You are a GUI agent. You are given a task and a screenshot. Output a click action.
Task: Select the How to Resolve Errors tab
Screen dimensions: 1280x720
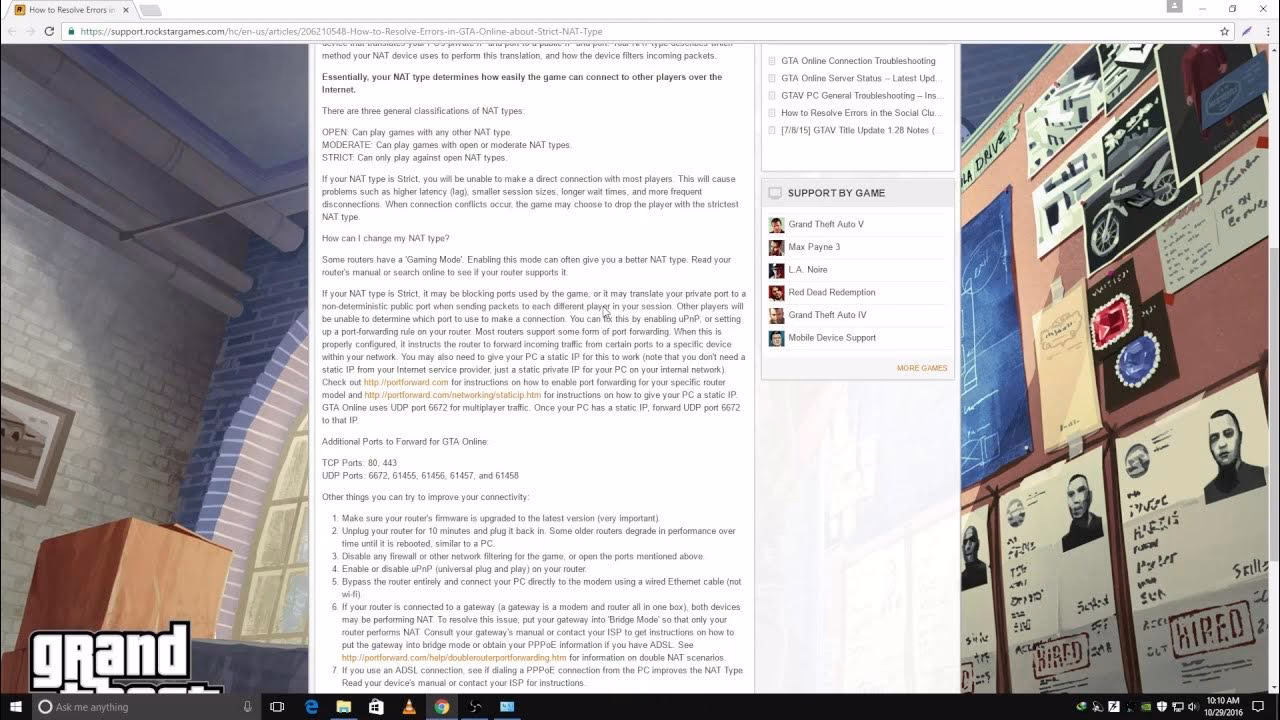[72, 10]
